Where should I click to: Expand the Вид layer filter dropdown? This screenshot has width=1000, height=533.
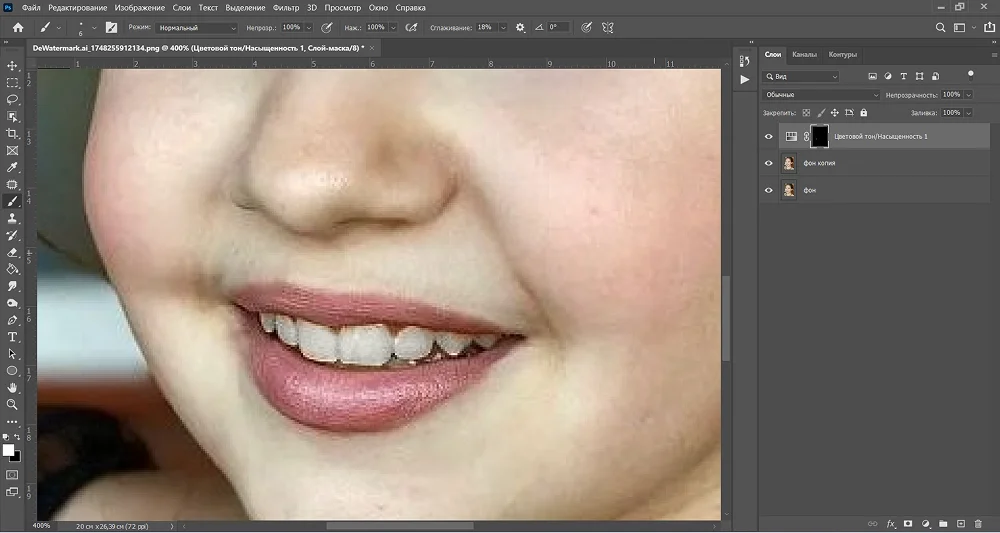(802, 77)
